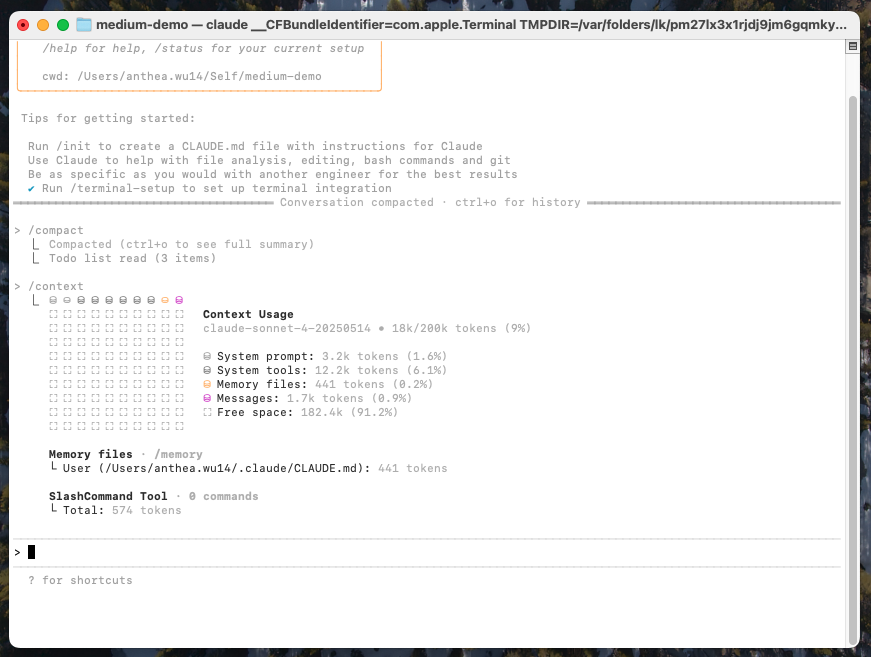871x657 pixels.
Task: Click the blue checkmark beside terminal-setup tip
Action: [x=31, y=189]
